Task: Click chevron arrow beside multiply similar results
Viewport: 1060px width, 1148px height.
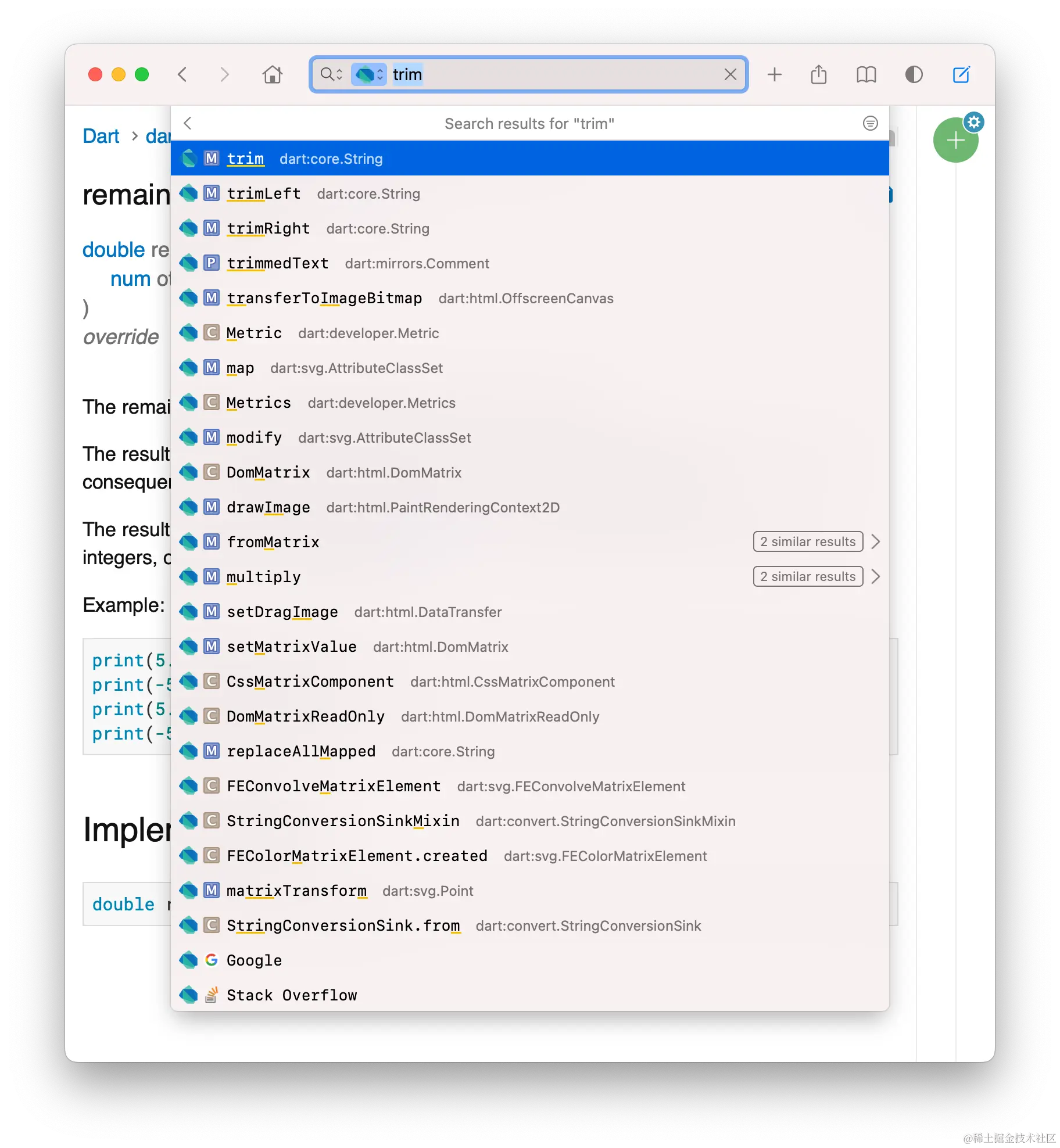Action: pyautogui.click(x=876, y=576)
